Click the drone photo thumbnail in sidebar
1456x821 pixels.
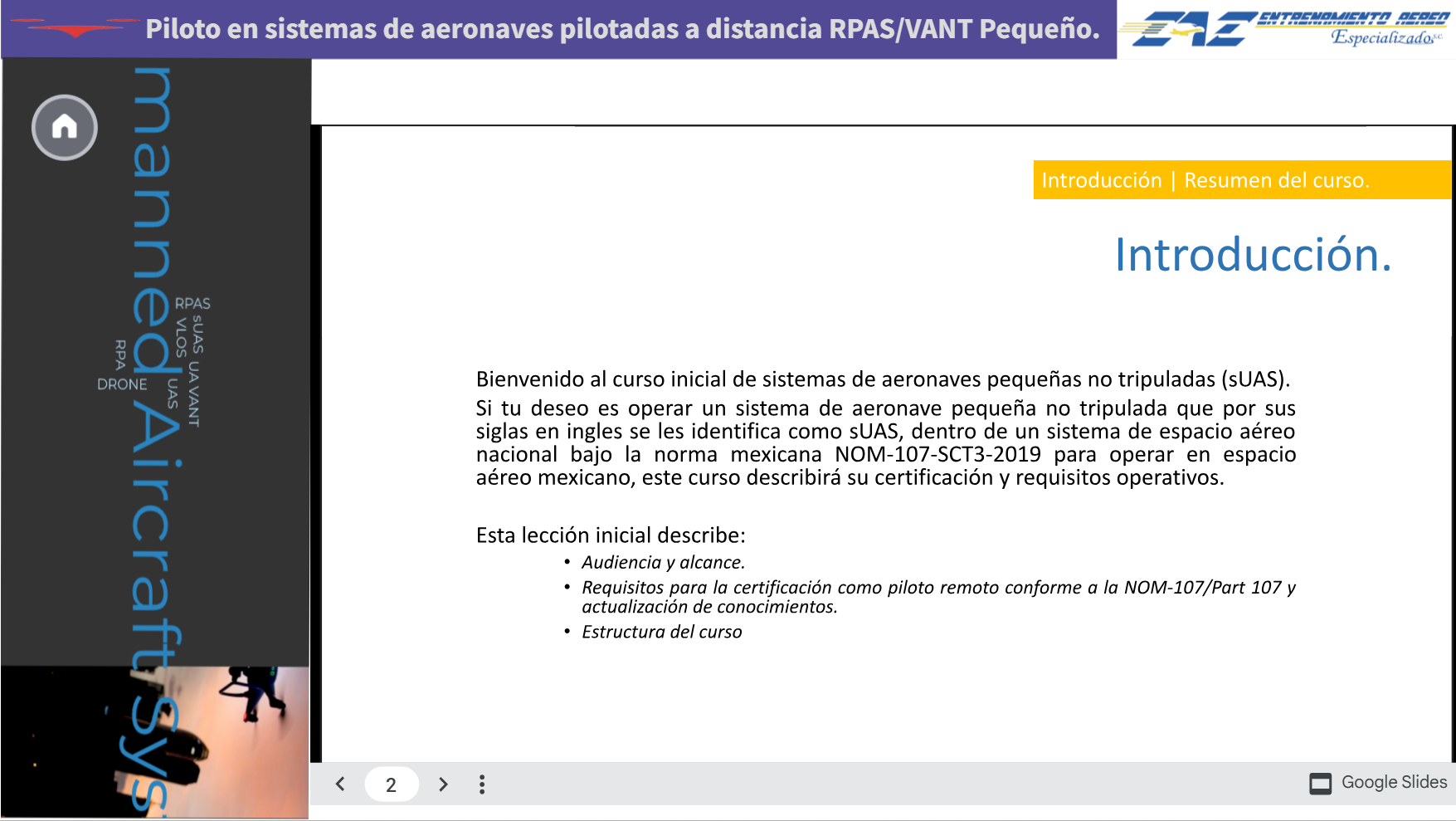155,742
